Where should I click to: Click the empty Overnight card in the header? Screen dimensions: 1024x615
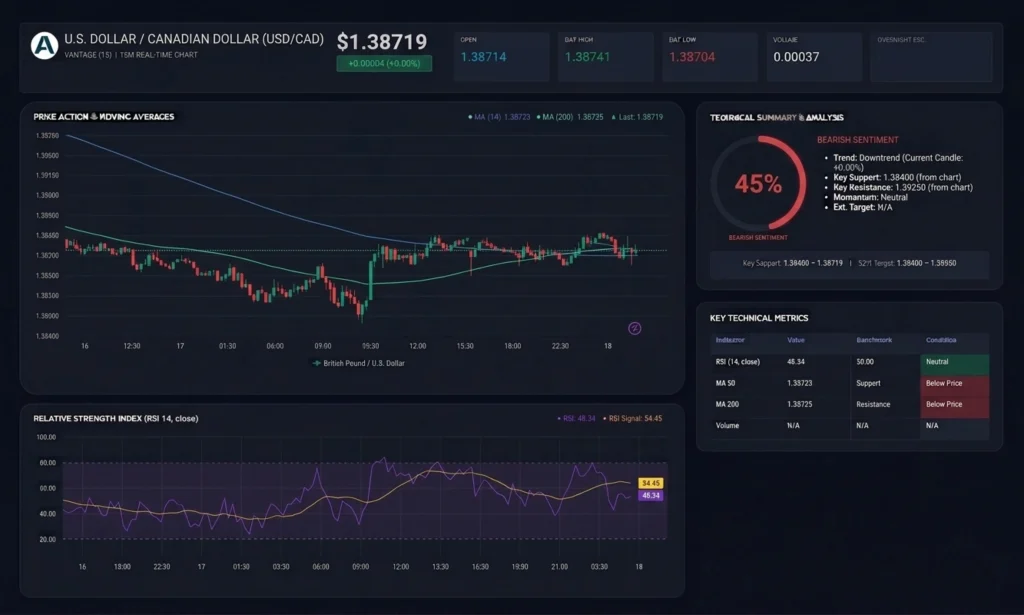[931, 57]
